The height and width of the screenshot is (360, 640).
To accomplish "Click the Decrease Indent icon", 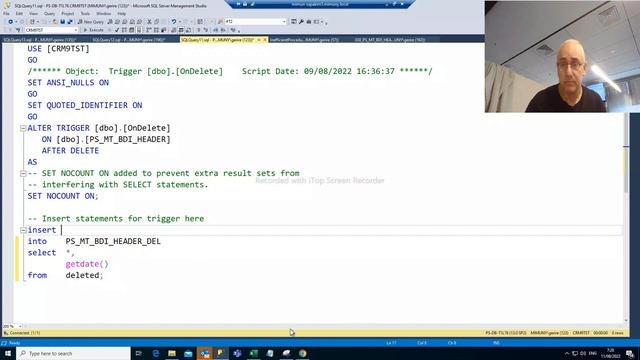I will pos(216,30).
